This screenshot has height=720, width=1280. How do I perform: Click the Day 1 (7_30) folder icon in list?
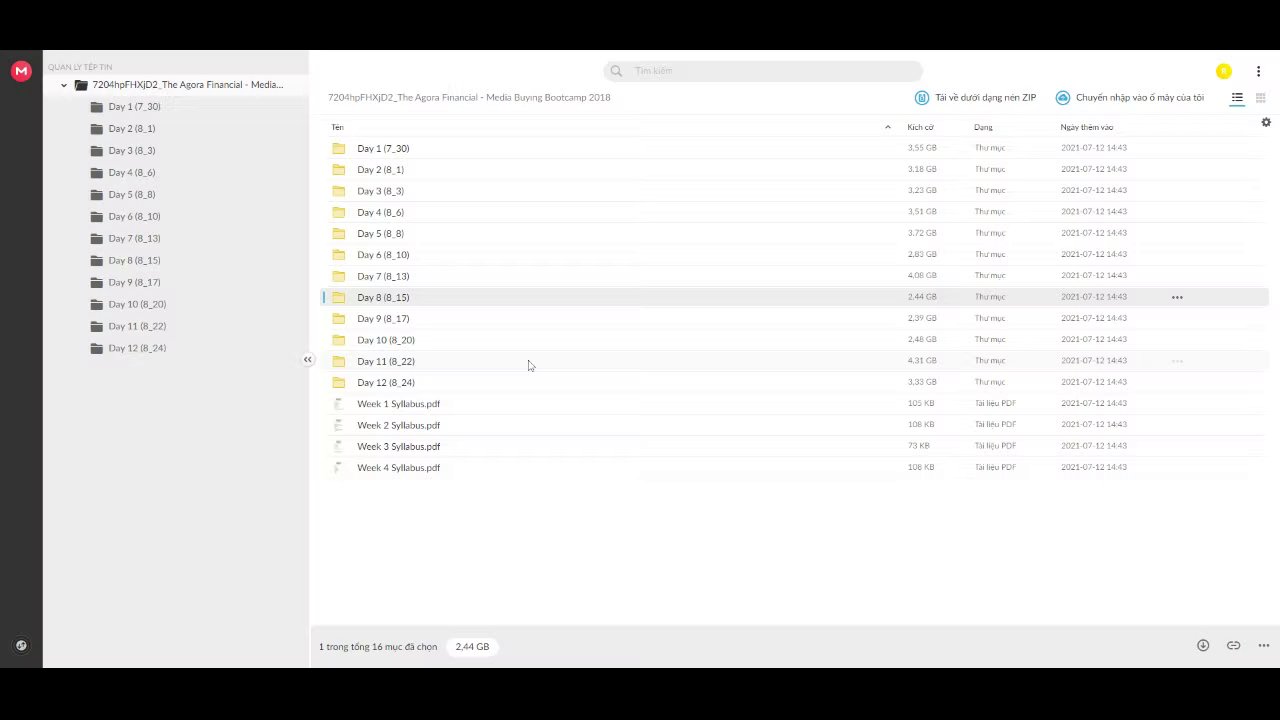(338, 148)
